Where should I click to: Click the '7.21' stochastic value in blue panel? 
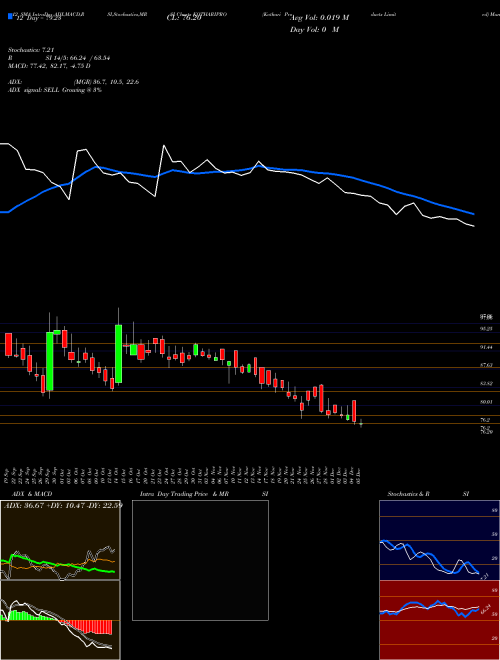(484, 576)
